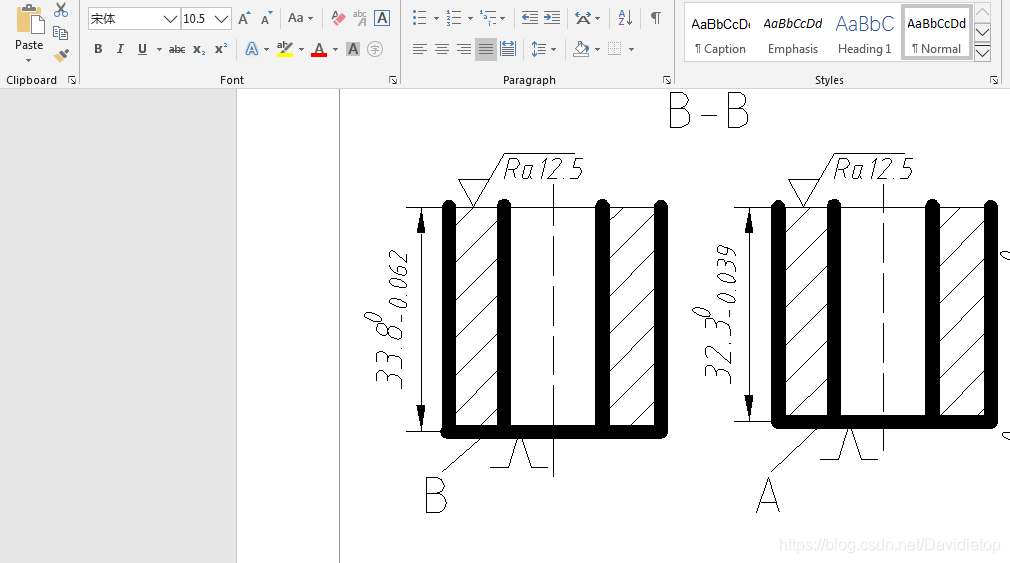This screenshot has width=1010, height=563.
Task: Toggle Subscript formatting
Action: (x=199, y=49)
